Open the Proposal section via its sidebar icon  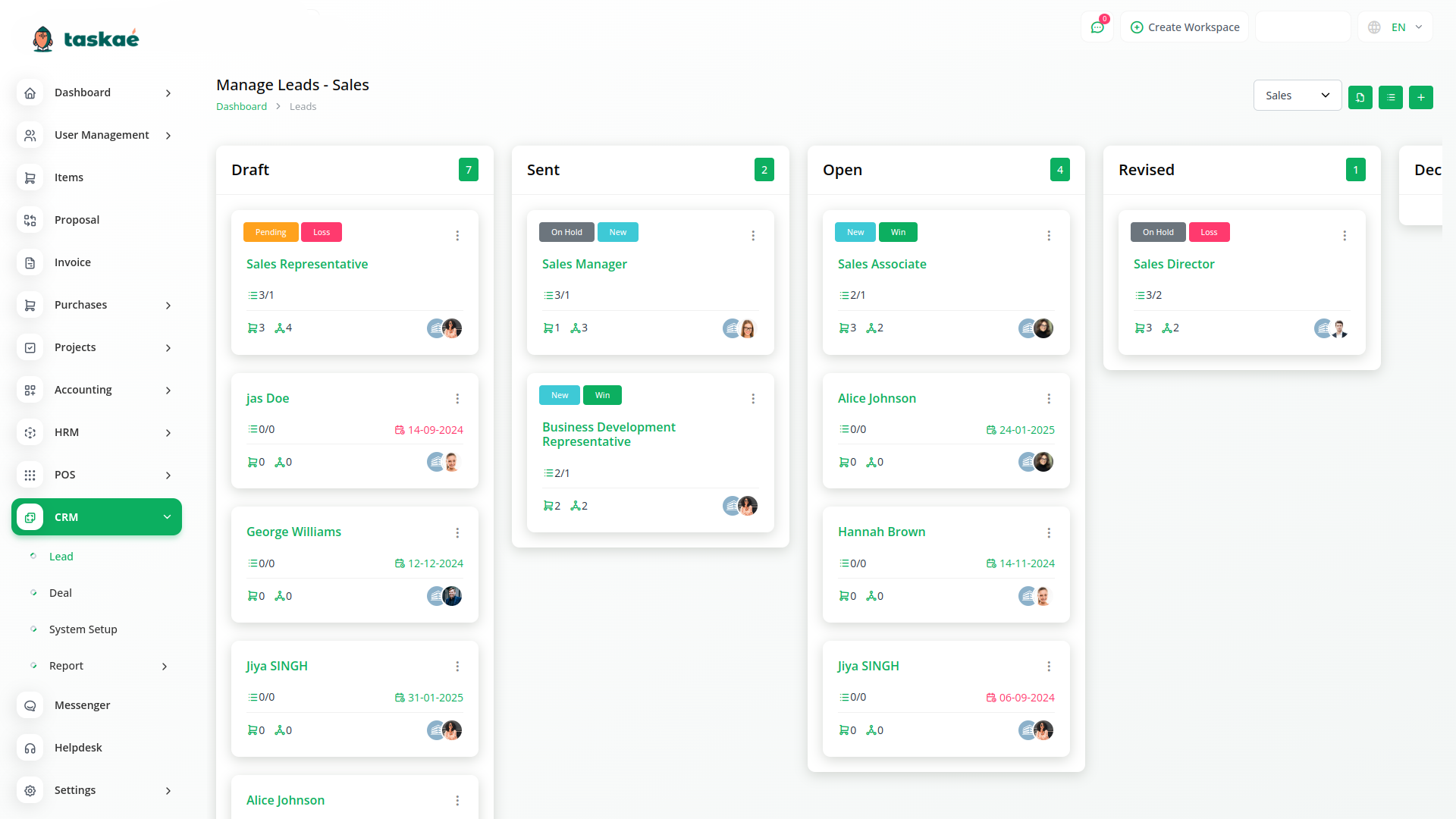30,220
